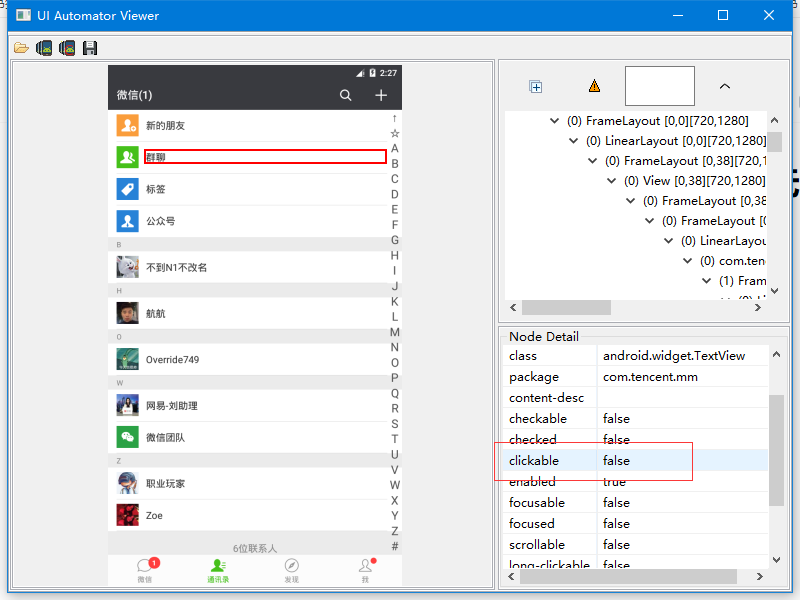
Task: Jump to letter A in index bar
Action: pos(394,148)
